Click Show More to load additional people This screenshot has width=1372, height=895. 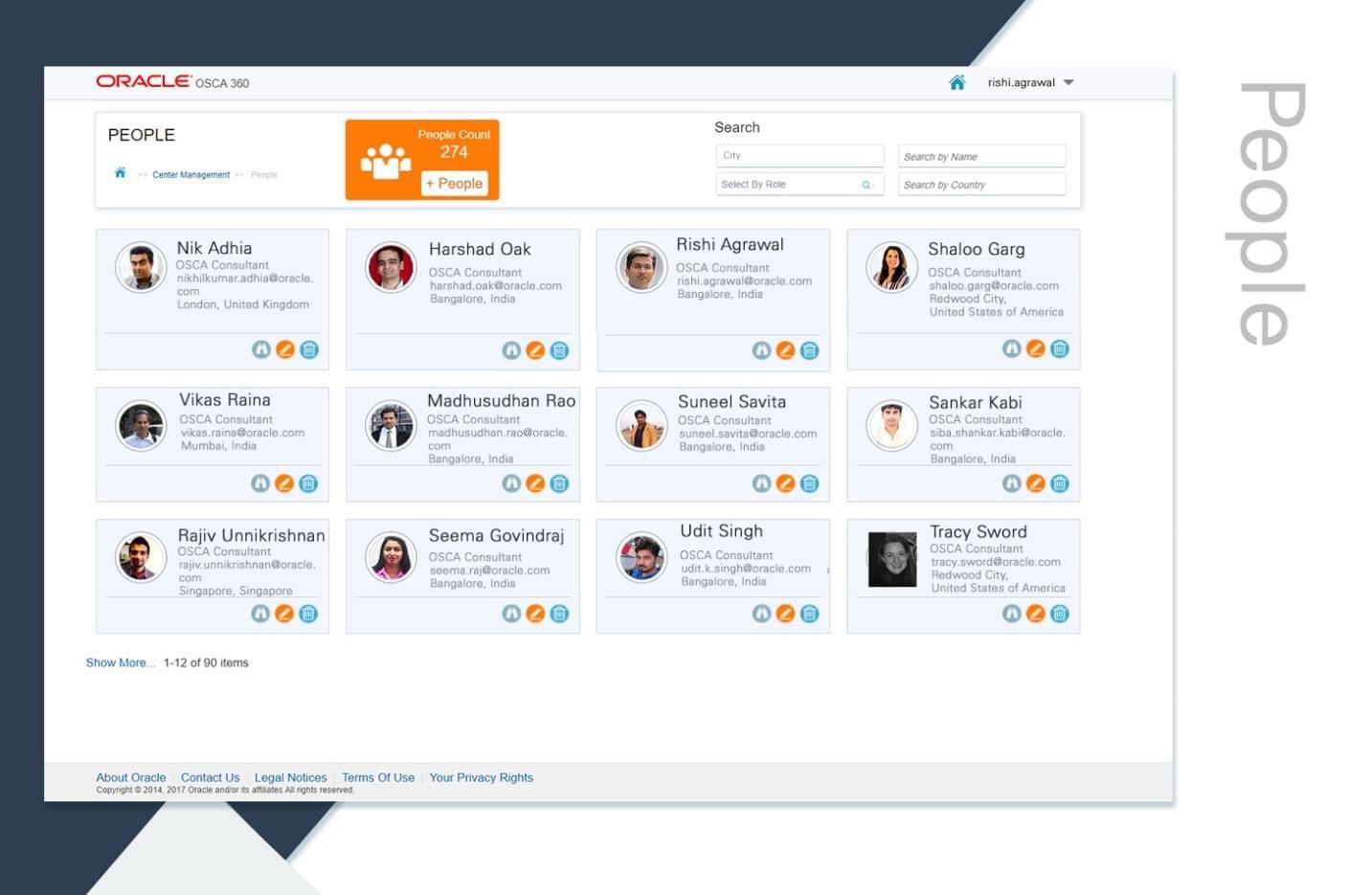tap(119, 661)
